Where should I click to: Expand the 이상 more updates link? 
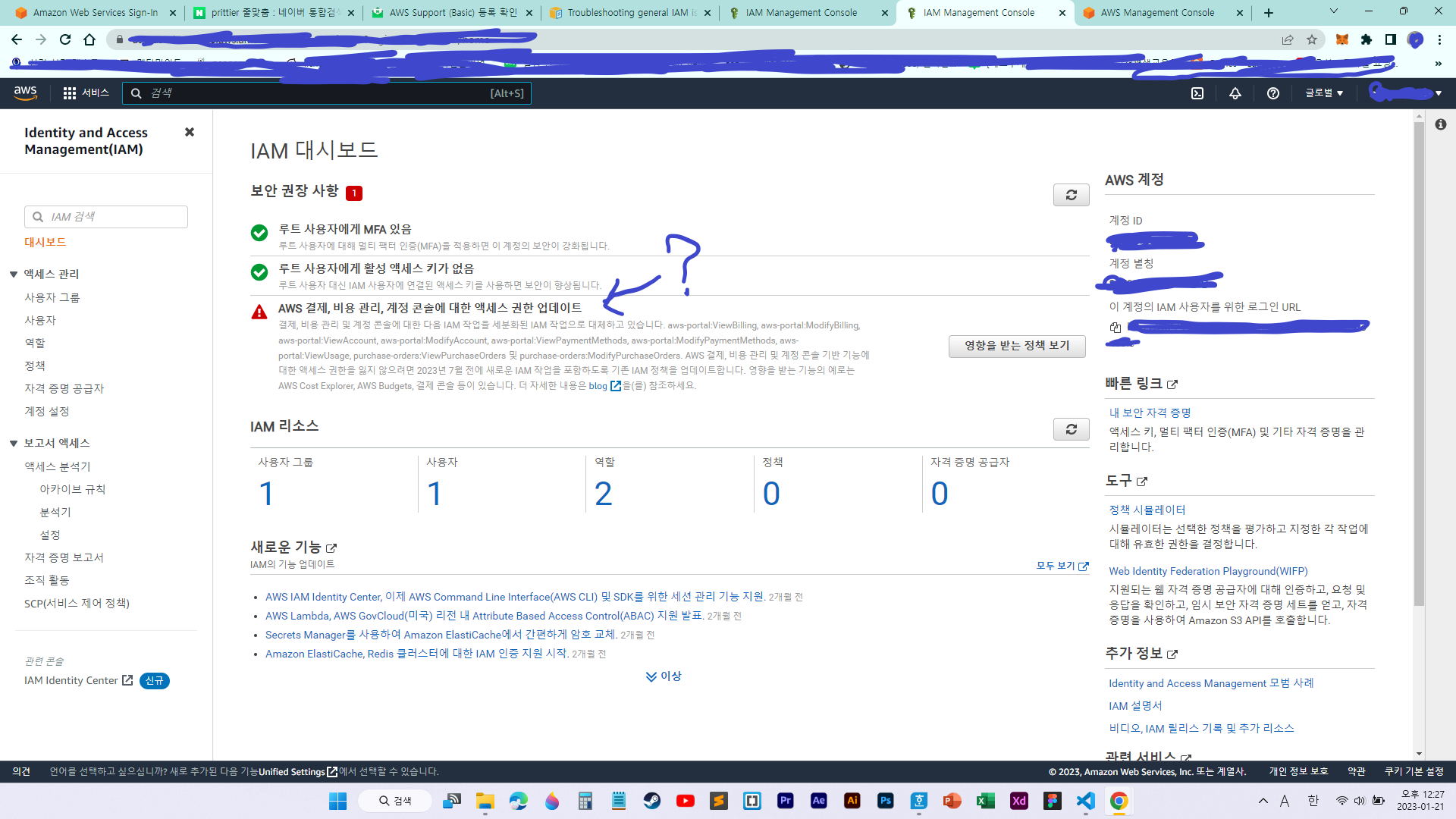tap(664, 676)
